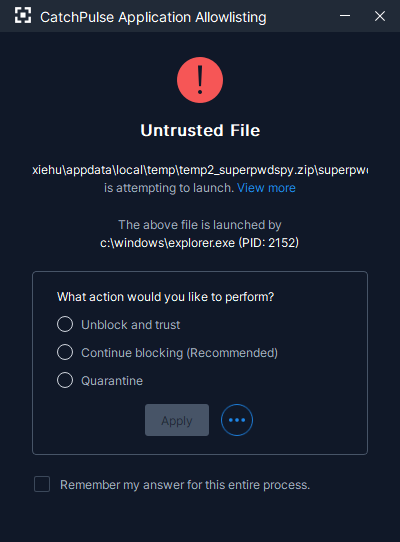The height and width of the screenshot is (542, 400).
Task: Click the Apply button
Action: 177,420
